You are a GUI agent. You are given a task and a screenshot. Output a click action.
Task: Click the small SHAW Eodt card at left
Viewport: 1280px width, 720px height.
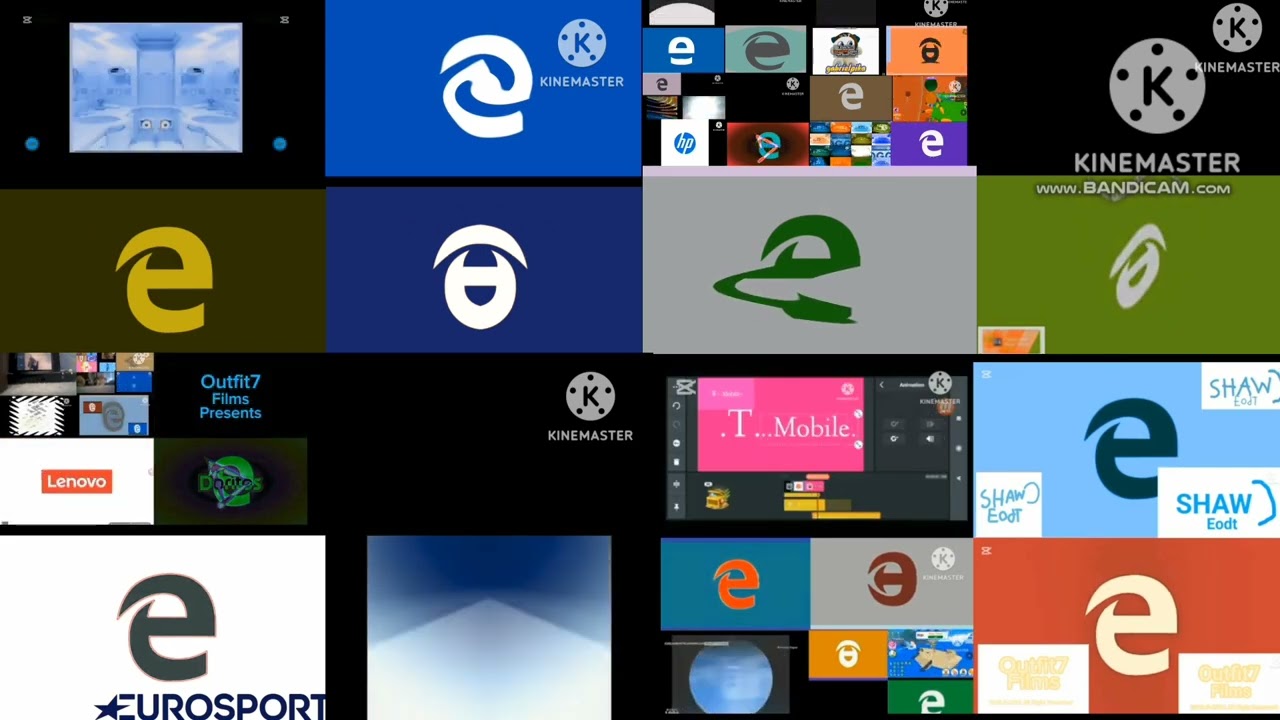pos(1008,504)
